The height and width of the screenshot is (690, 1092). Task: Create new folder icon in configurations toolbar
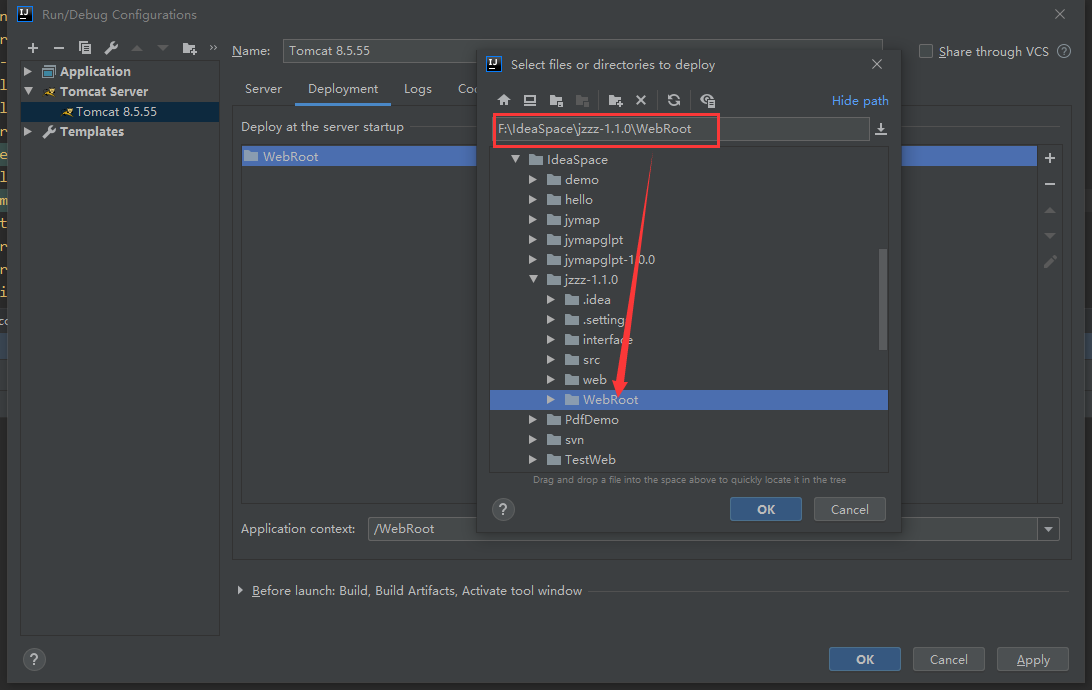click(x=189, y=48)
